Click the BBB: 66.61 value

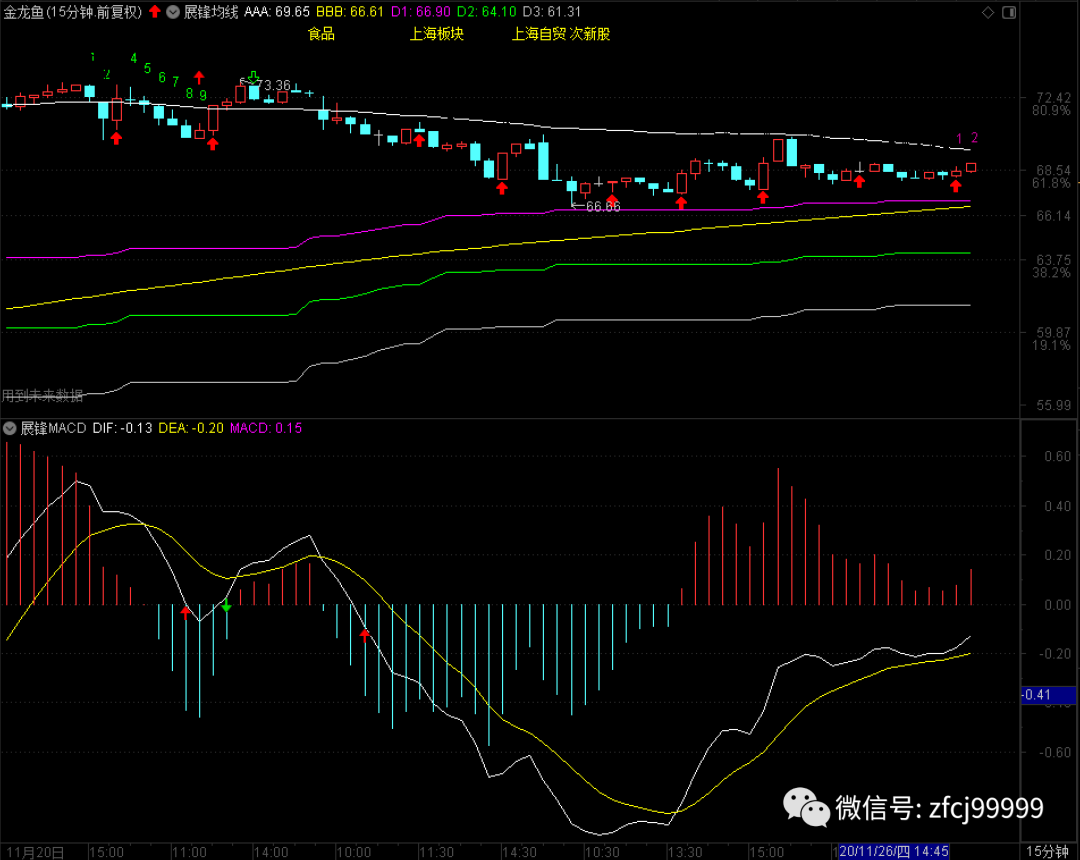(x=350, y=12)
